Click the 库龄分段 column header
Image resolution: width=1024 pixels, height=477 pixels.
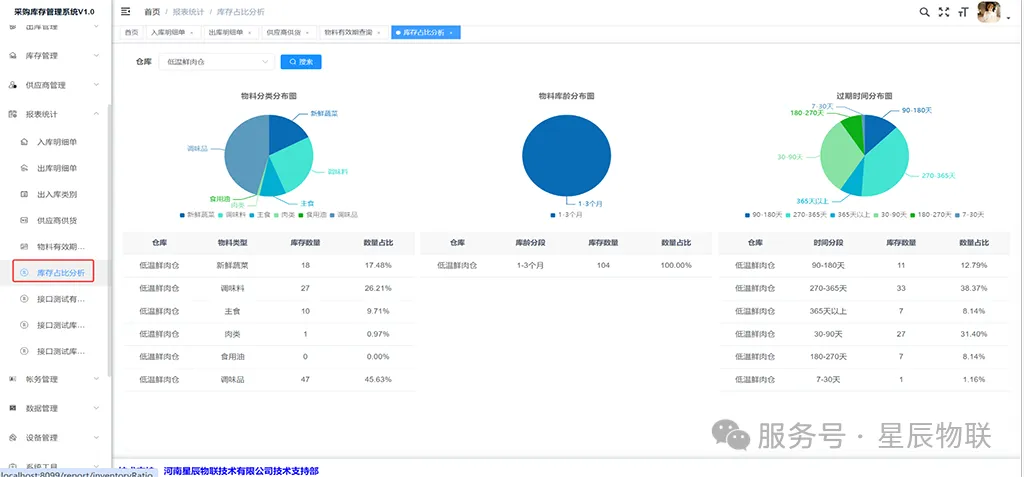tap(530, 242)
